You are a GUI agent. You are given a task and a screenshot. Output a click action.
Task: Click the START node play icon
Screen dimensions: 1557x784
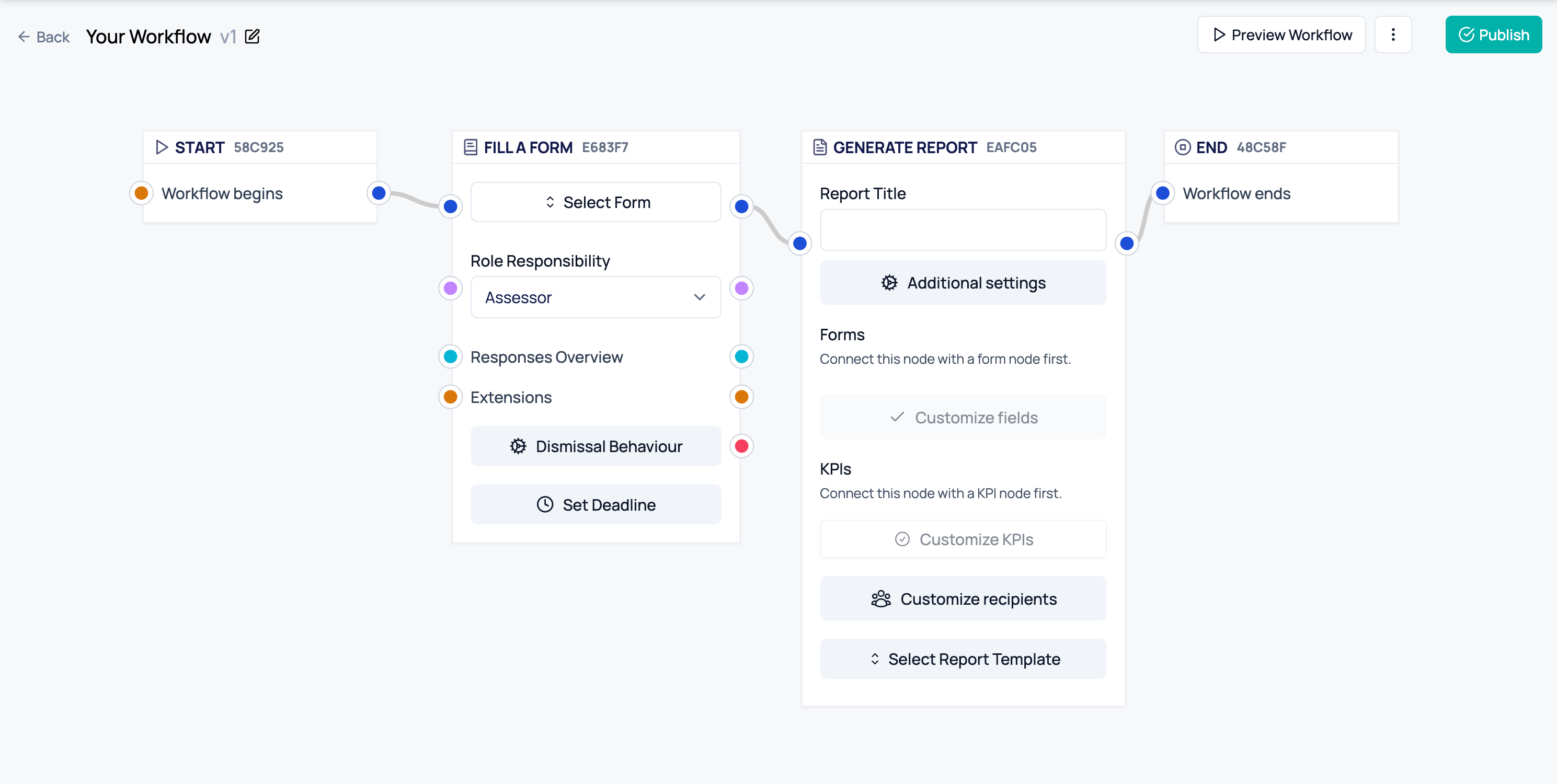[x=162, y=147]
